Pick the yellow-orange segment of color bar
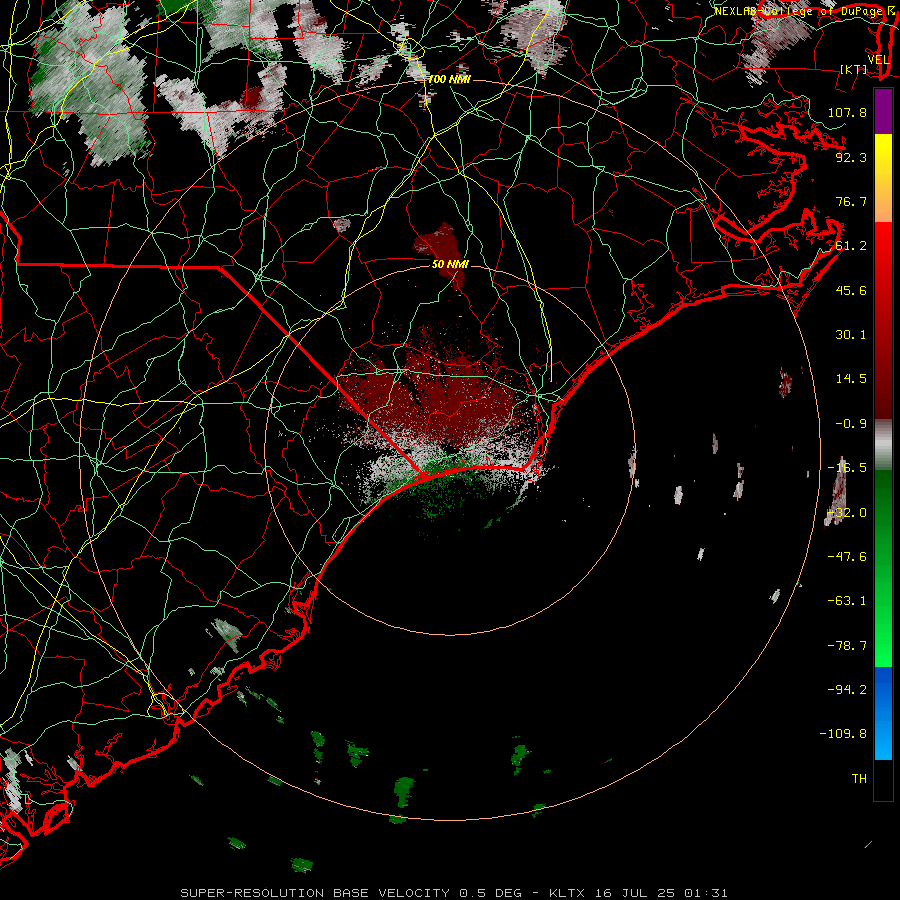Viewport: 900px width, 900px height. tap(883, 178)
